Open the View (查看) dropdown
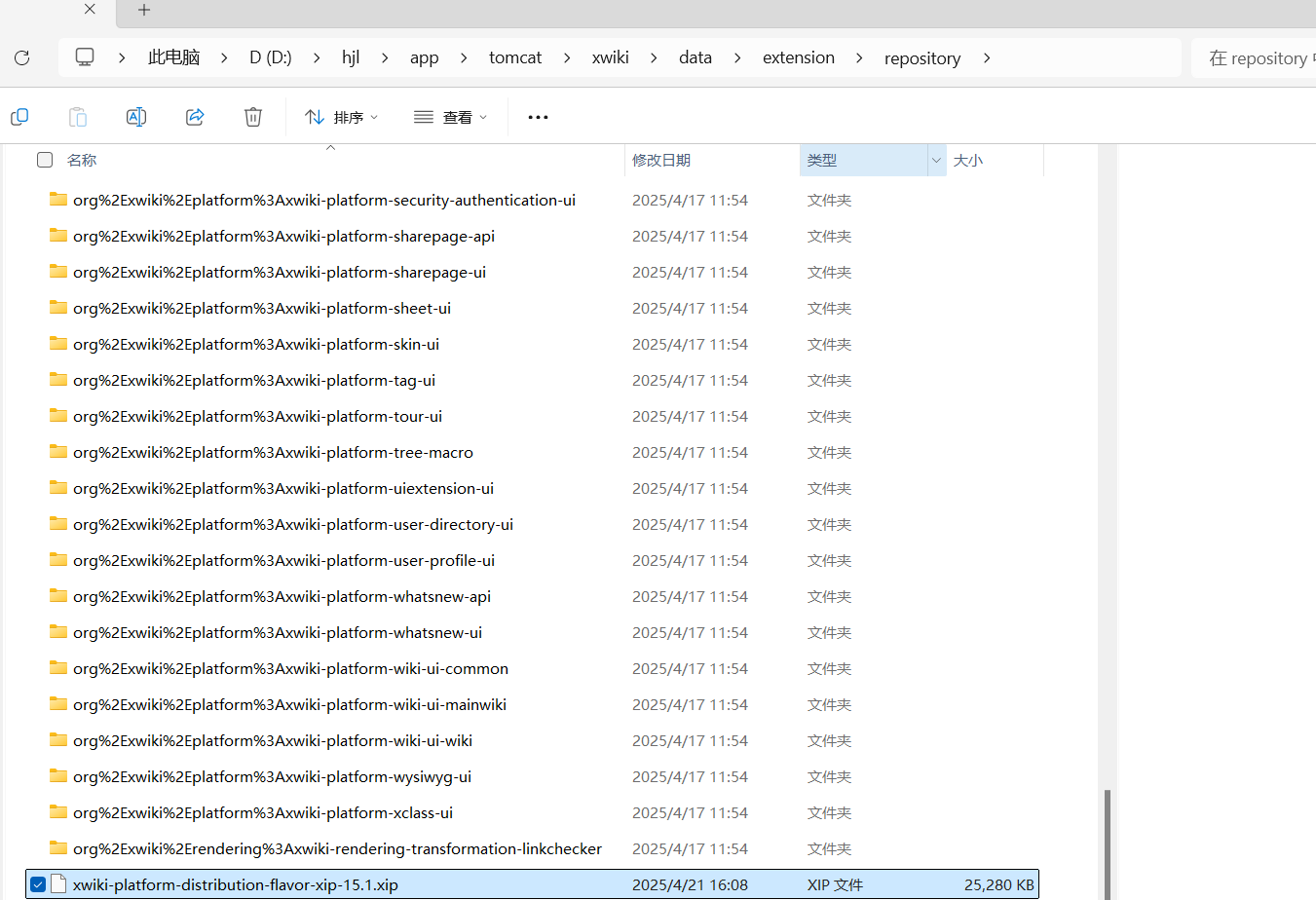The image size is (1316, 900). (450, 117)
